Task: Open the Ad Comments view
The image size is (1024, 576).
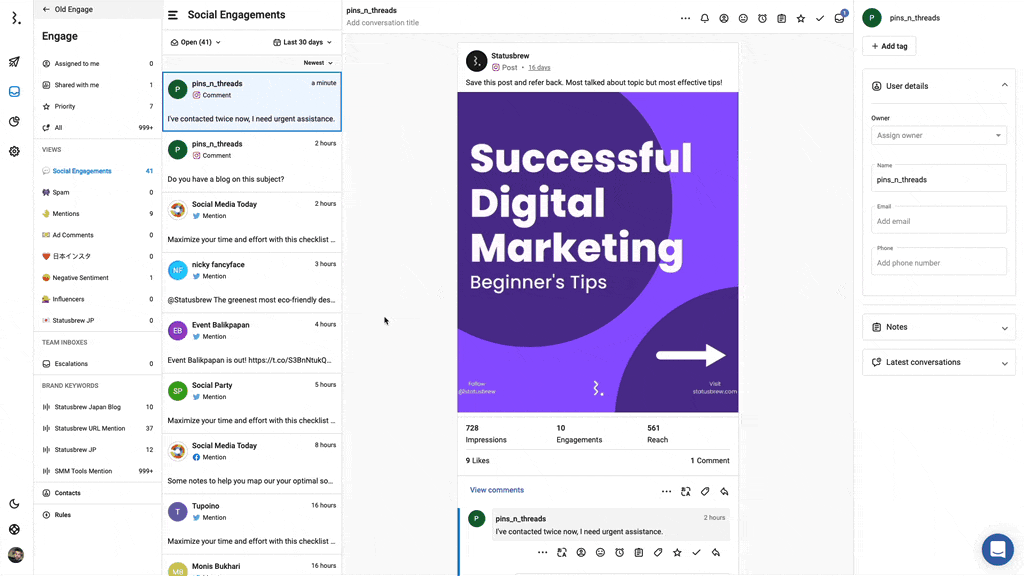Action: coord(97,235)
